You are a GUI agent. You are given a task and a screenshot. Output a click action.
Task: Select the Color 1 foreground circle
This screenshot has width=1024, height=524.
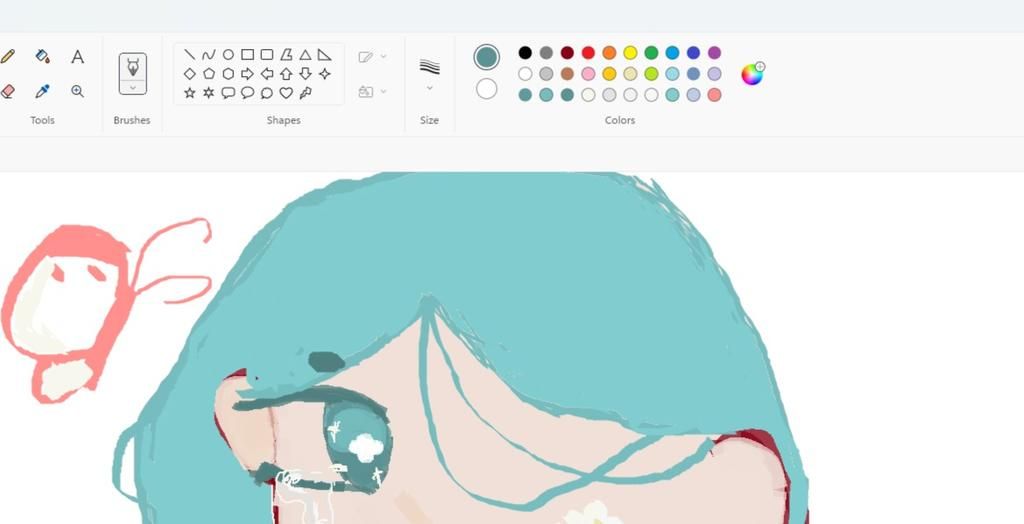point(487,57)
